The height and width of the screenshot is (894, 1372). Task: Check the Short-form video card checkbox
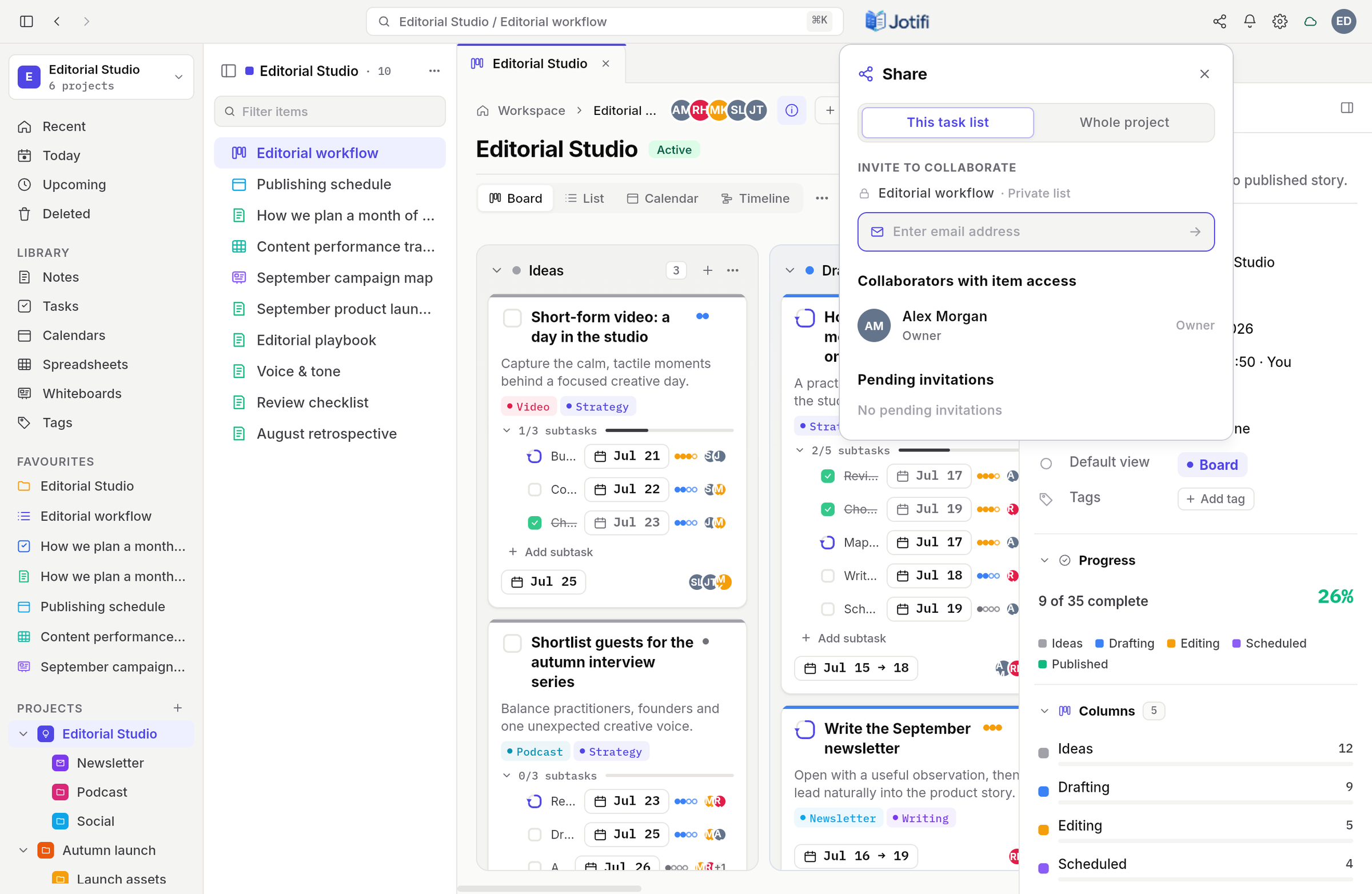(x=512, y=318)
